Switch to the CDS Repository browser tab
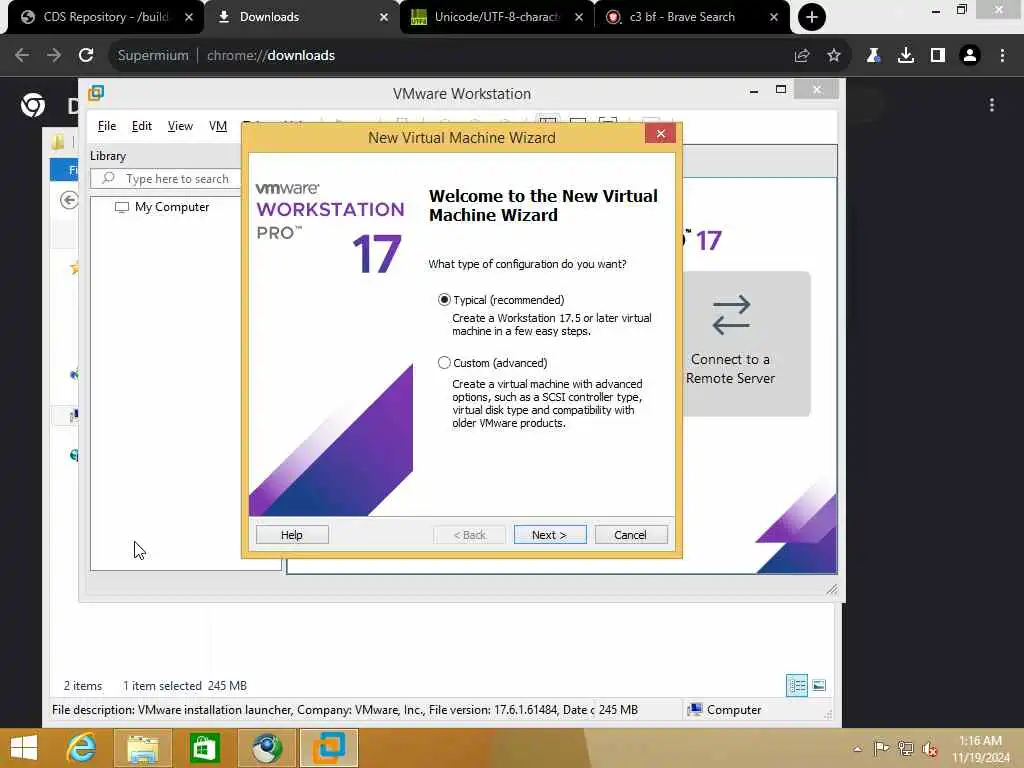Screen dimensions: 1024x768 106,17
